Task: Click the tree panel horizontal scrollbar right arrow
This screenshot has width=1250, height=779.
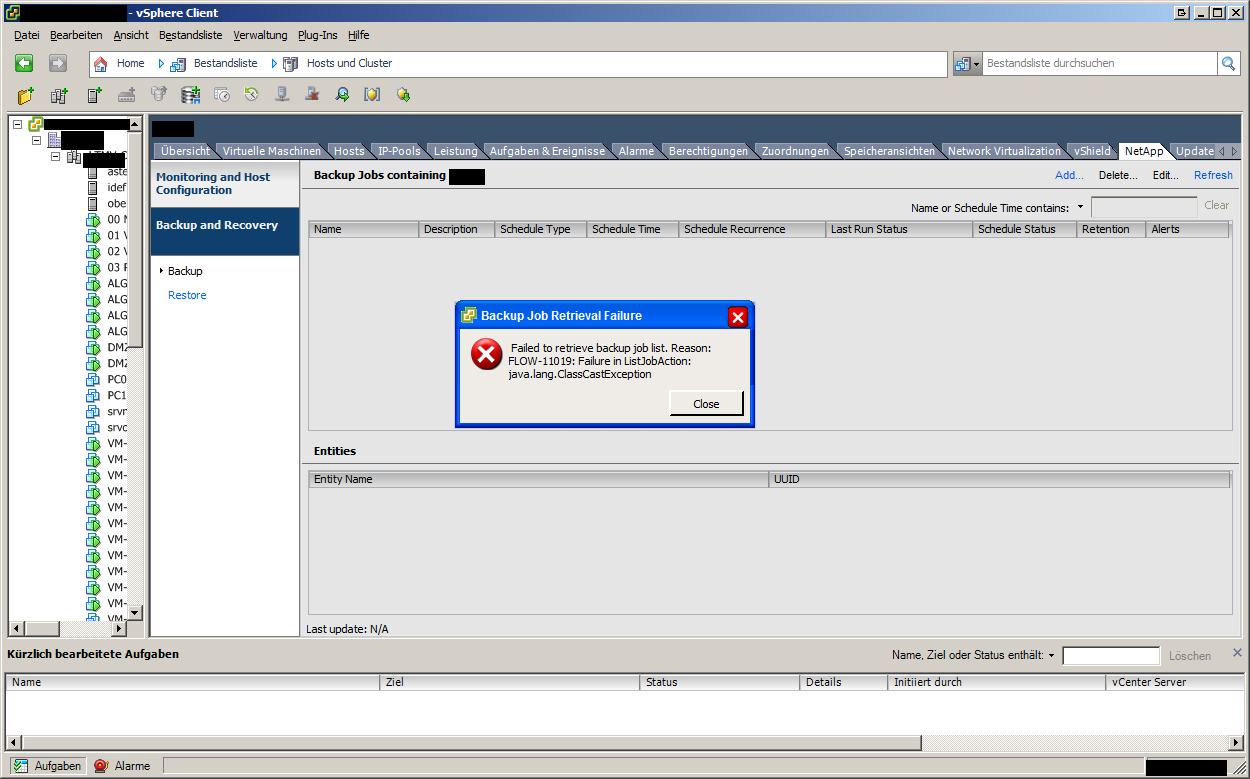Action: (121, 629)
